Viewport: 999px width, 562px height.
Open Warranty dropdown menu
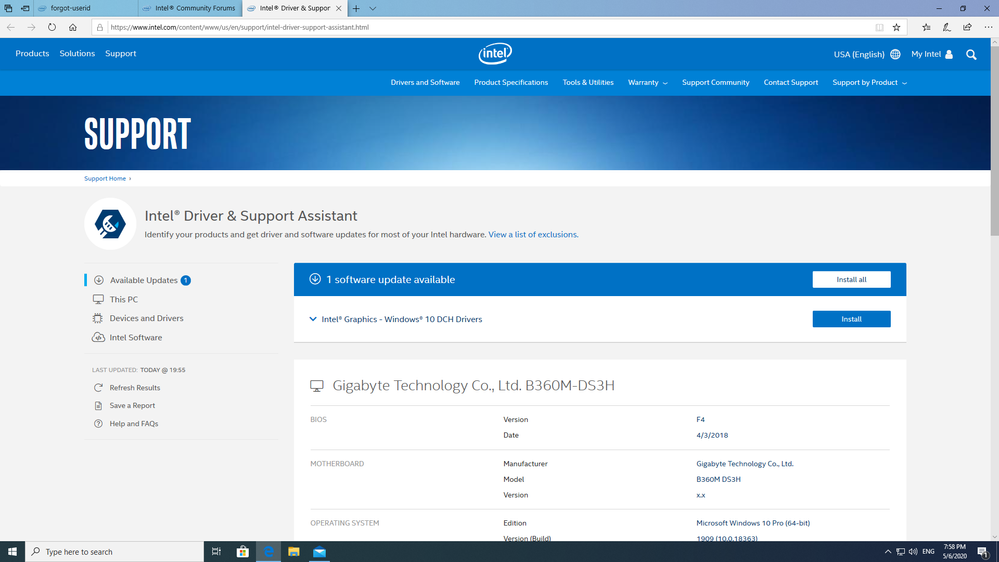[x=648, y=83]
